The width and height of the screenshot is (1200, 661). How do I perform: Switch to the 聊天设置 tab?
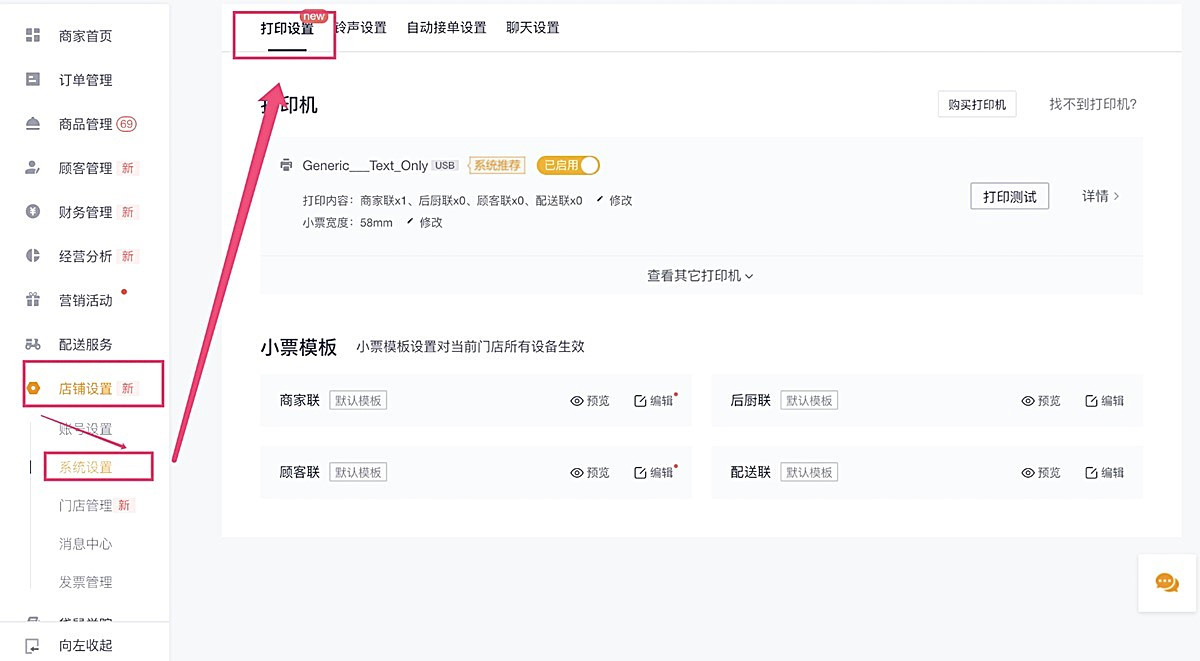point(533,28)
